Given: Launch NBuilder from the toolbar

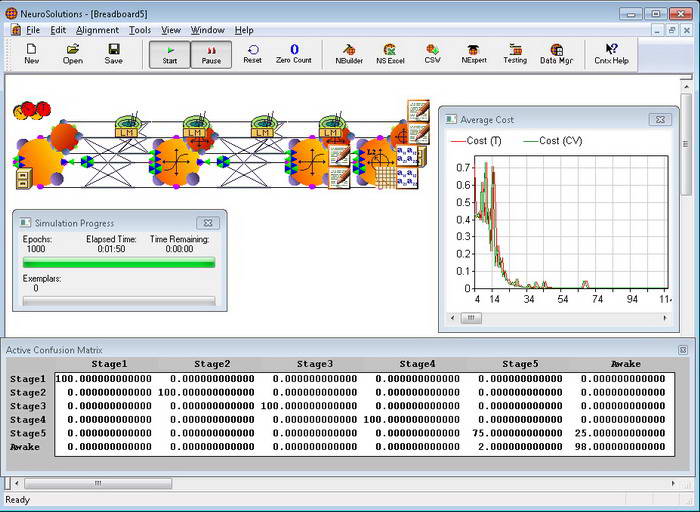Looking at the screenshot, I should coord(349,54).
